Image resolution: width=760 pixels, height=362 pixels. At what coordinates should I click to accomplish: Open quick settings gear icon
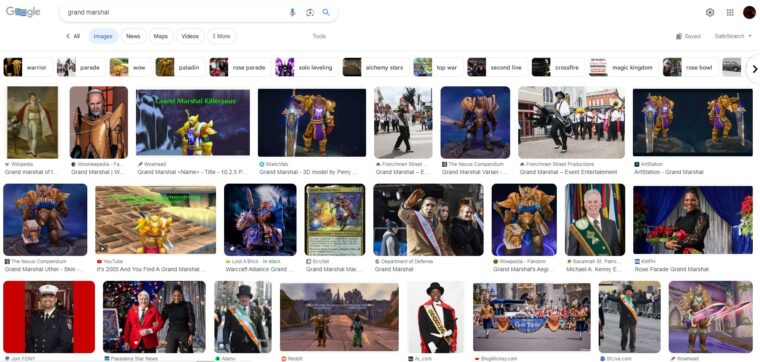click(710, 13)
